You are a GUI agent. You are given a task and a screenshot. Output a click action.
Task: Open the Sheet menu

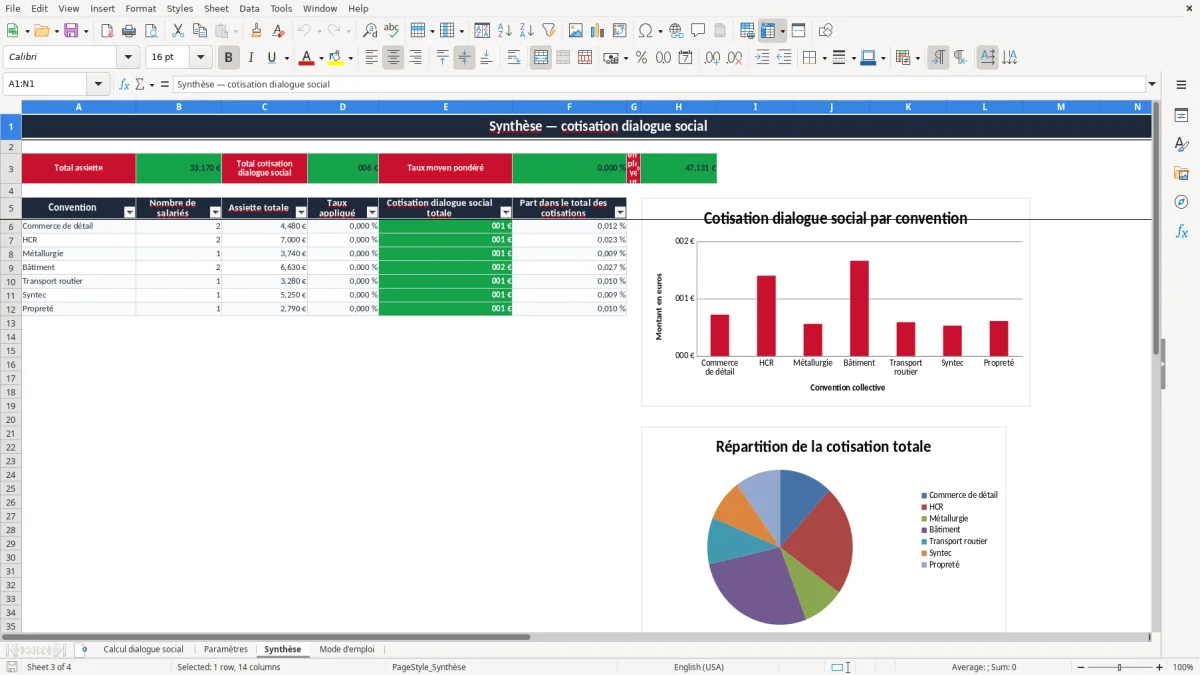point(217,8)
